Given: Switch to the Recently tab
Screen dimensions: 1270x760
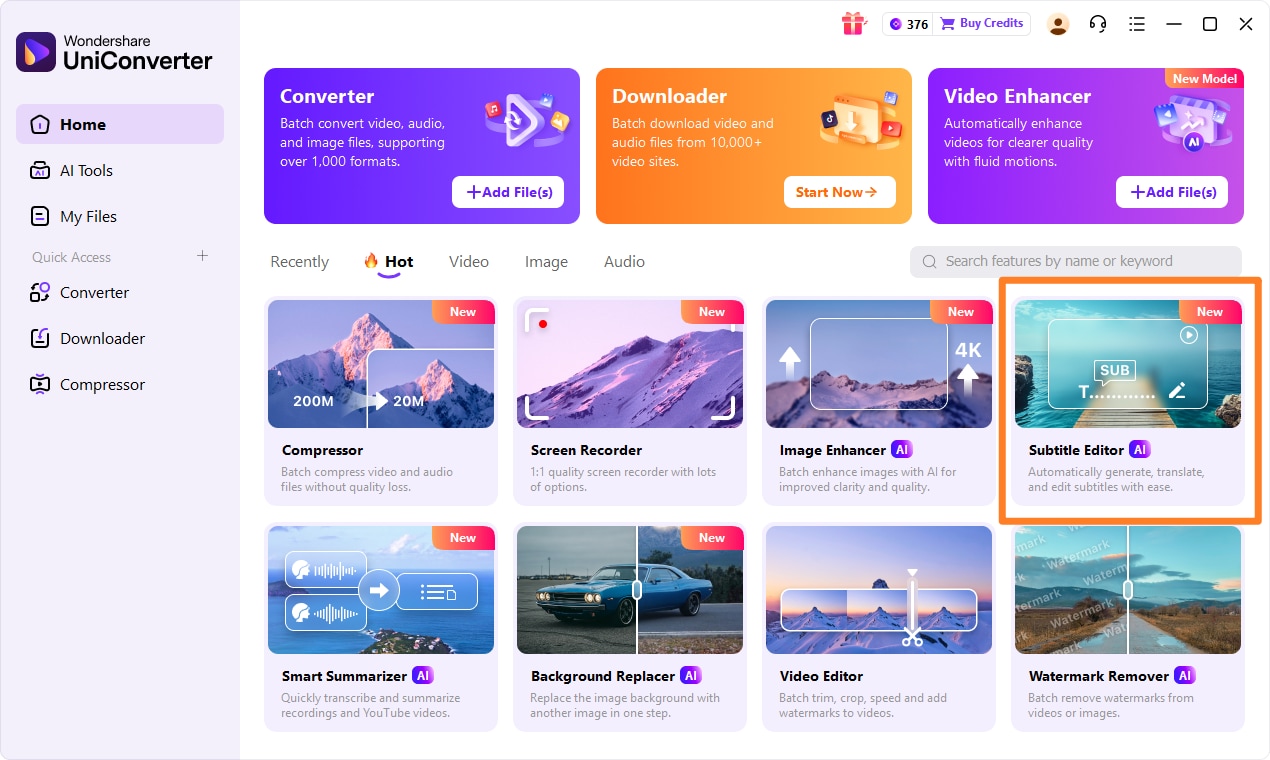Looking at the screenshot, I should (x=299, y=262).
